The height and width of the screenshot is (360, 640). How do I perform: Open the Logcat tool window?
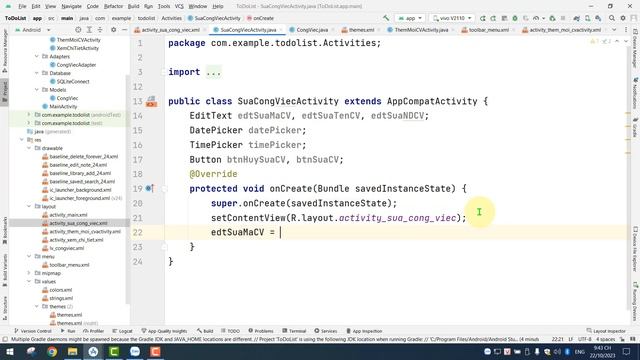pos(122,331)
